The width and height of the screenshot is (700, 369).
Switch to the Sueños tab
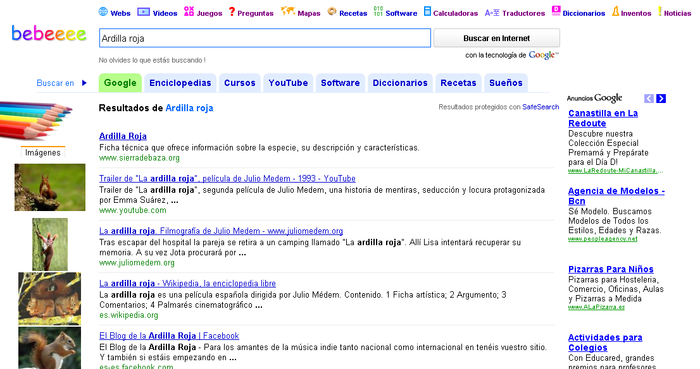point(506,83)
